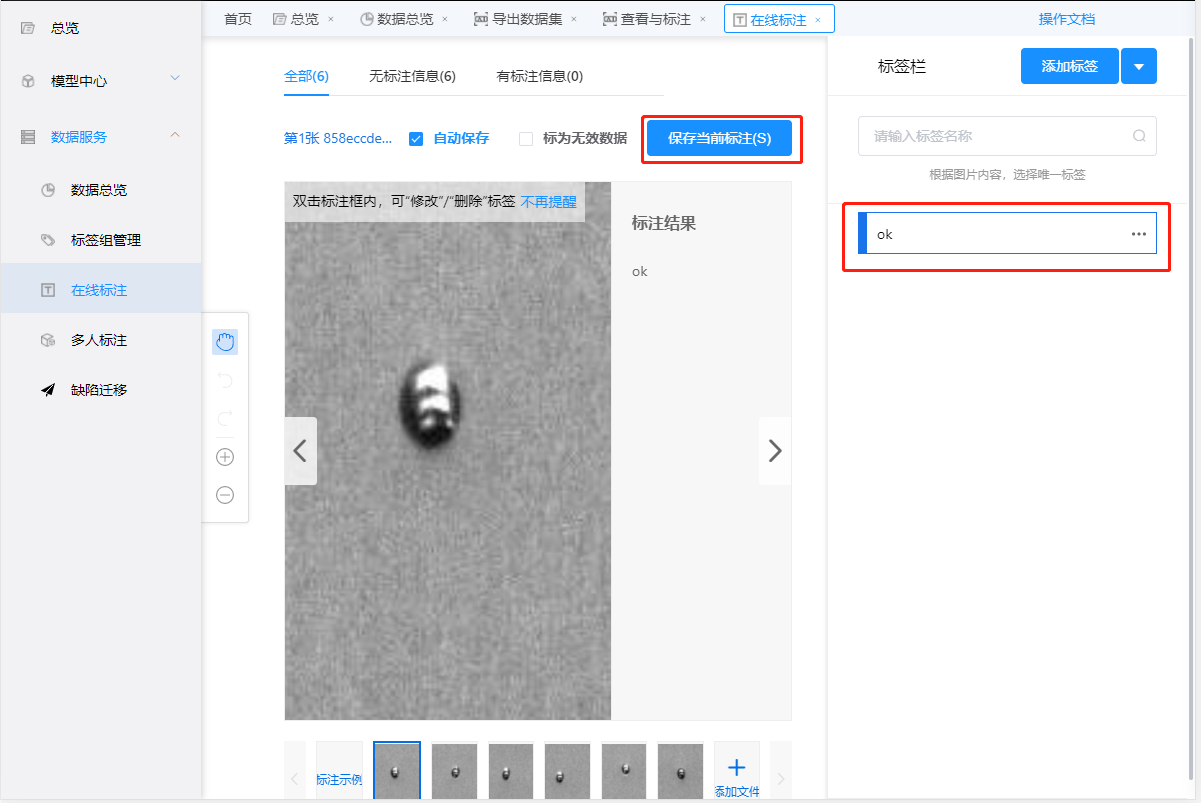Click the 总览 icon in the sidebar

[x=28, y=28]
